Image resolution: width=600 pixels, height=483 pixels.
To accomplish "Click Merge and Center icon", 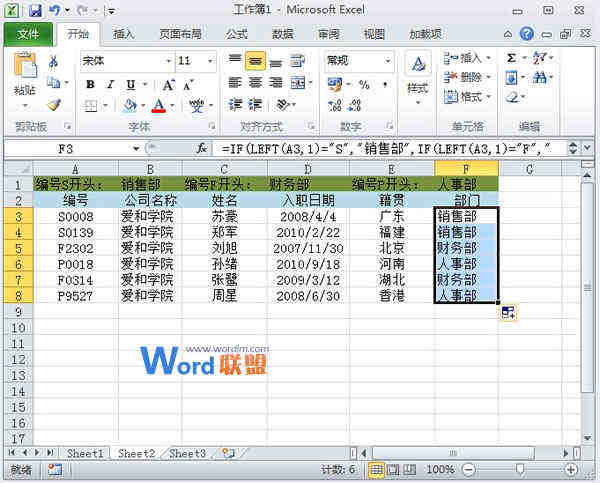I will click(x=298, y=82).
